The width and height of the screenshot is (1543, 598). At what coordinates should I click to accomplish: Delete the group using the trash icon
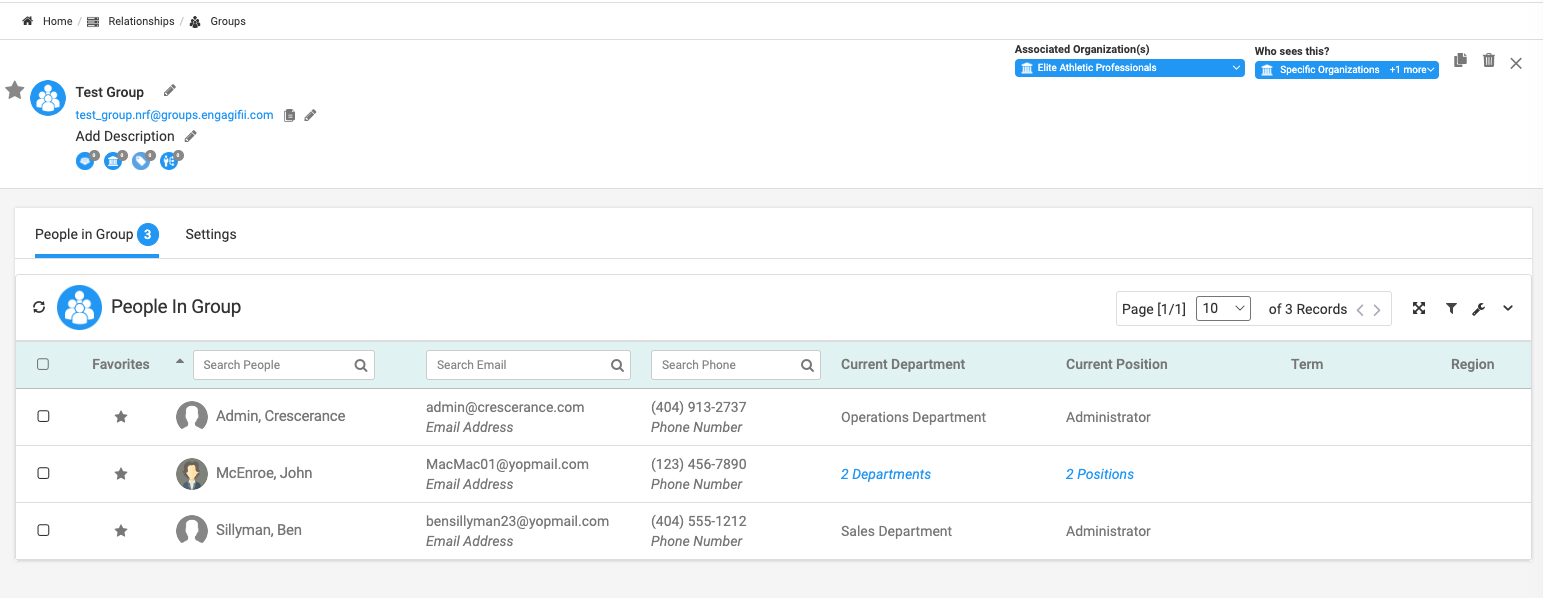click(x=1489, y=61)
